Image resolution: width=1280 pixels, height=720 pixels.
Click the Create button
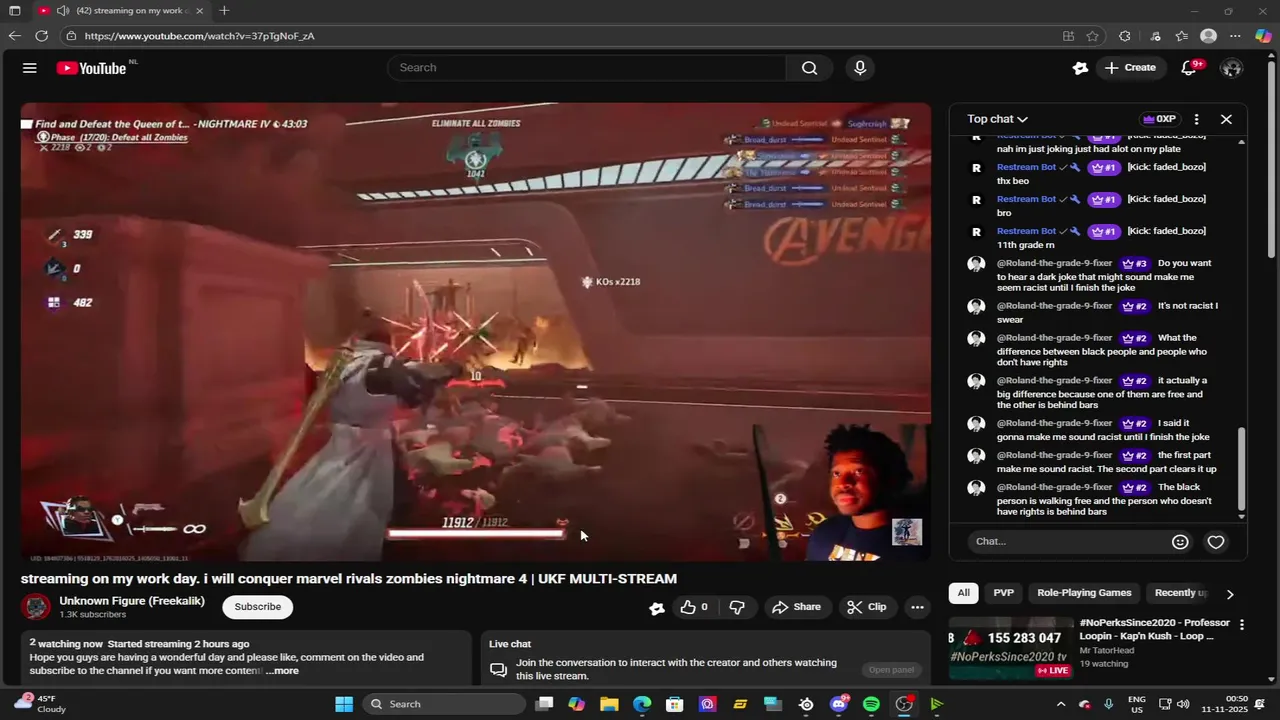coord(1130,68)
